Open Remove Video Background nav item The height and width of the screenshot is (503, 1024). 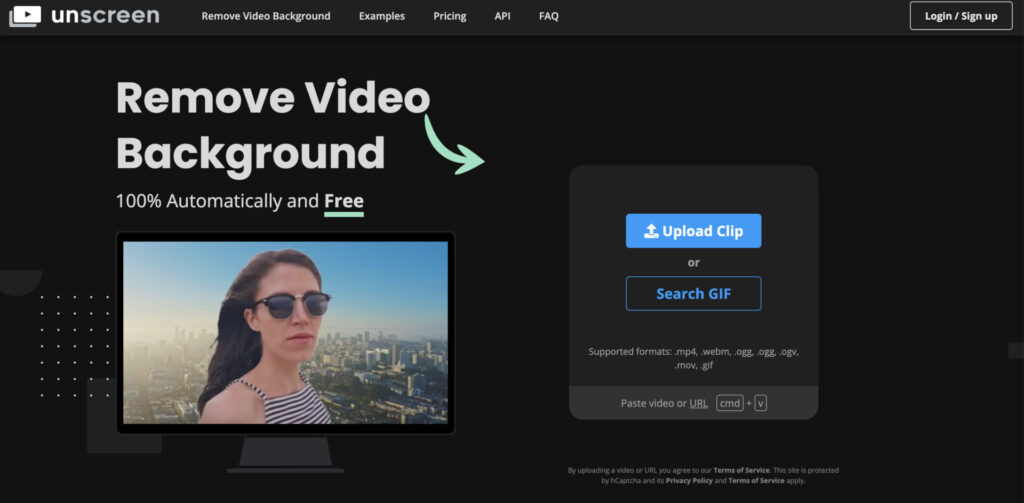coord(265,16)
